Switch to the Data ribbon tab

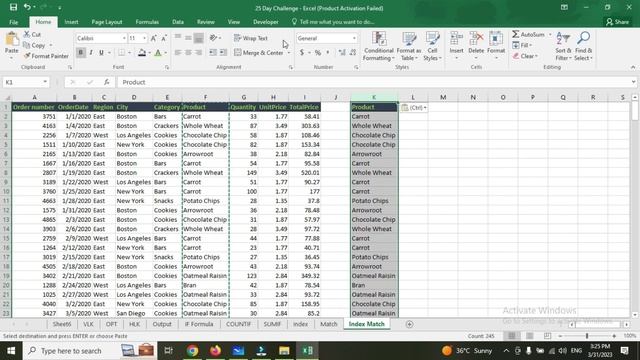click(x=178, y=22)
